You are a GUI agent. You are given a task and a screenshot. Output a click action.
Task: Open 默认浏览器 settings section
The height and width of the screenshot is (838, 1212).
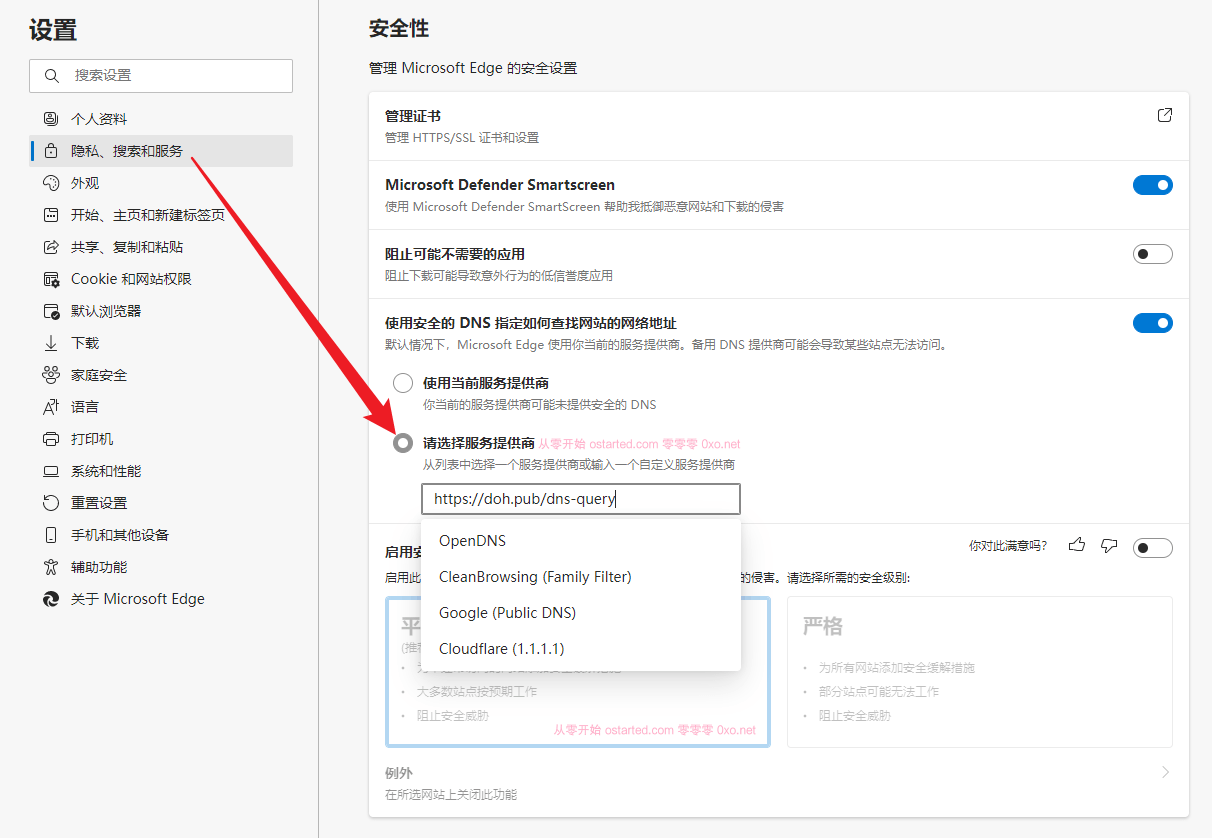coord(161,311)
